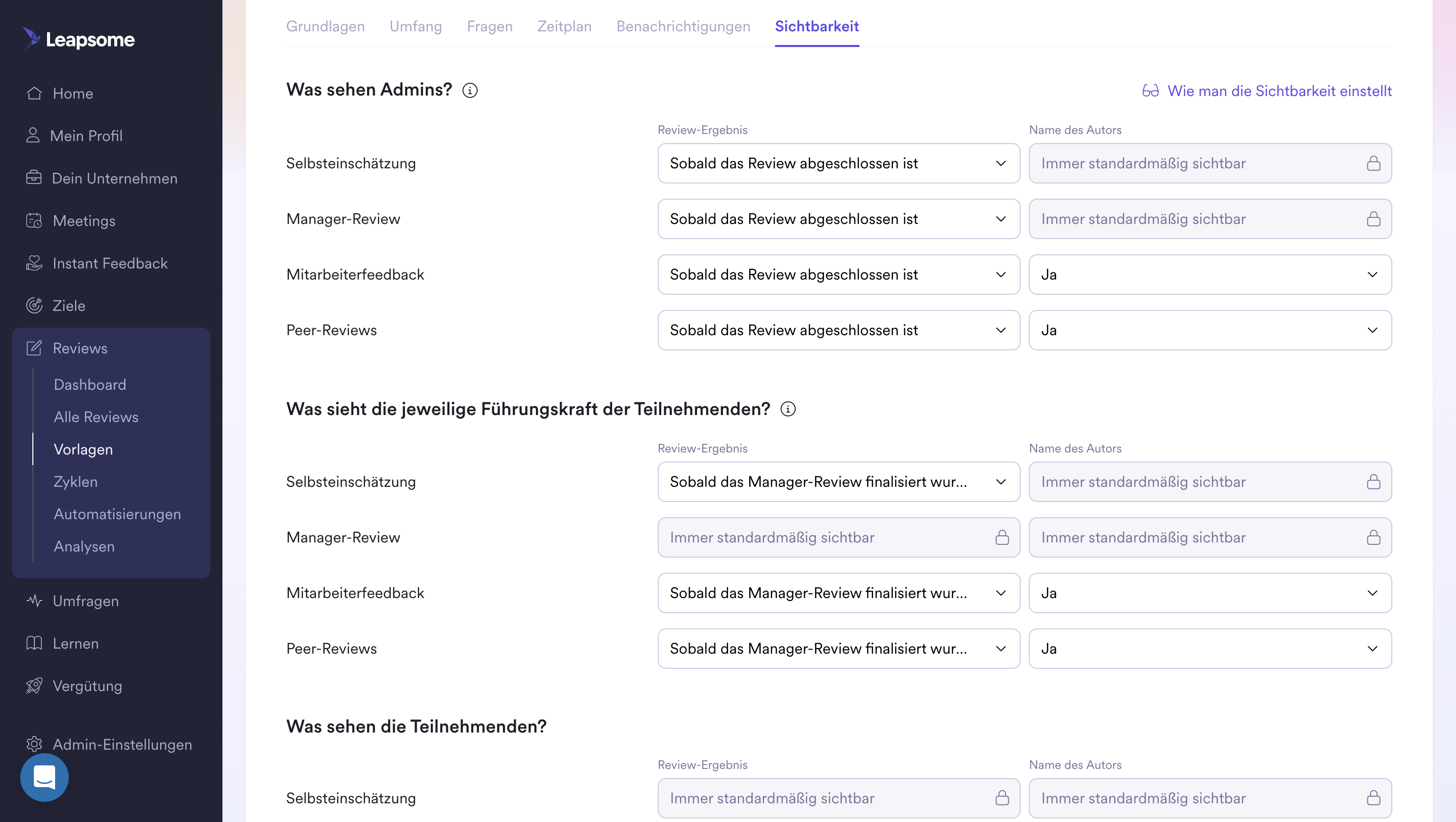
Task: Click the glasses icon beside Sichtbarkeit help link
Action: 1150,90
